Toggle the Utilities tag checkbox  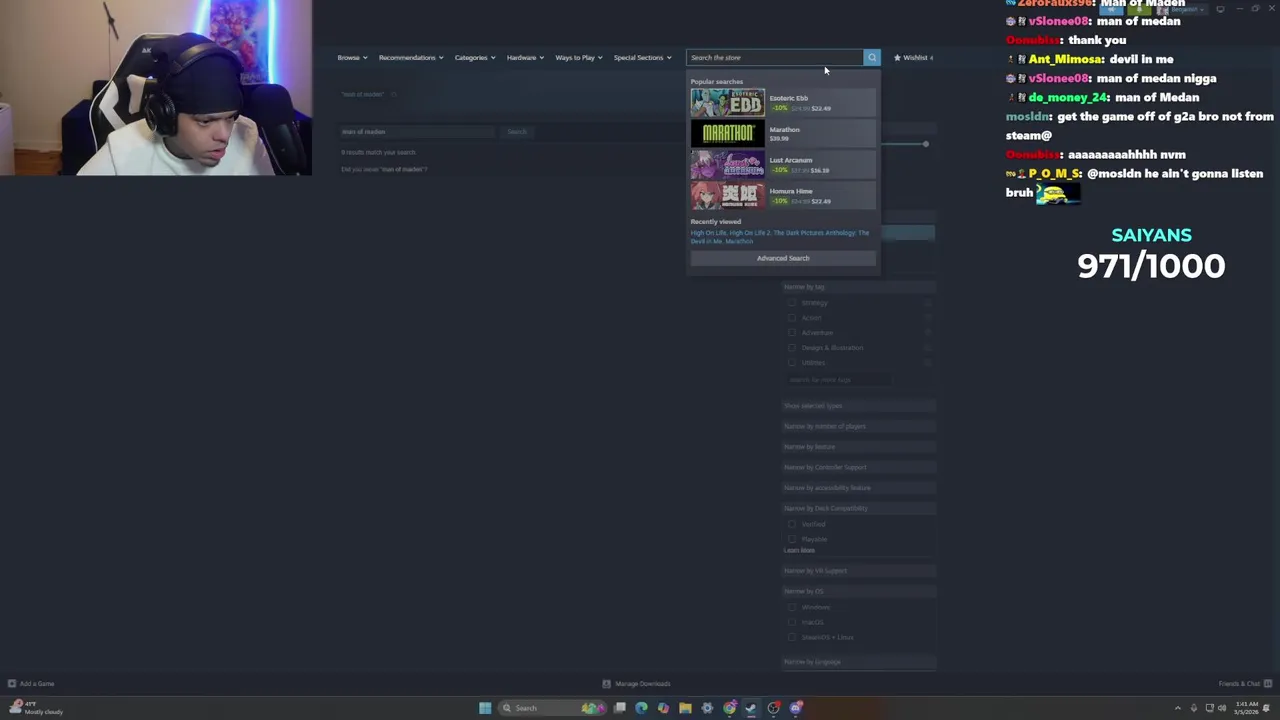coord(792,363)
